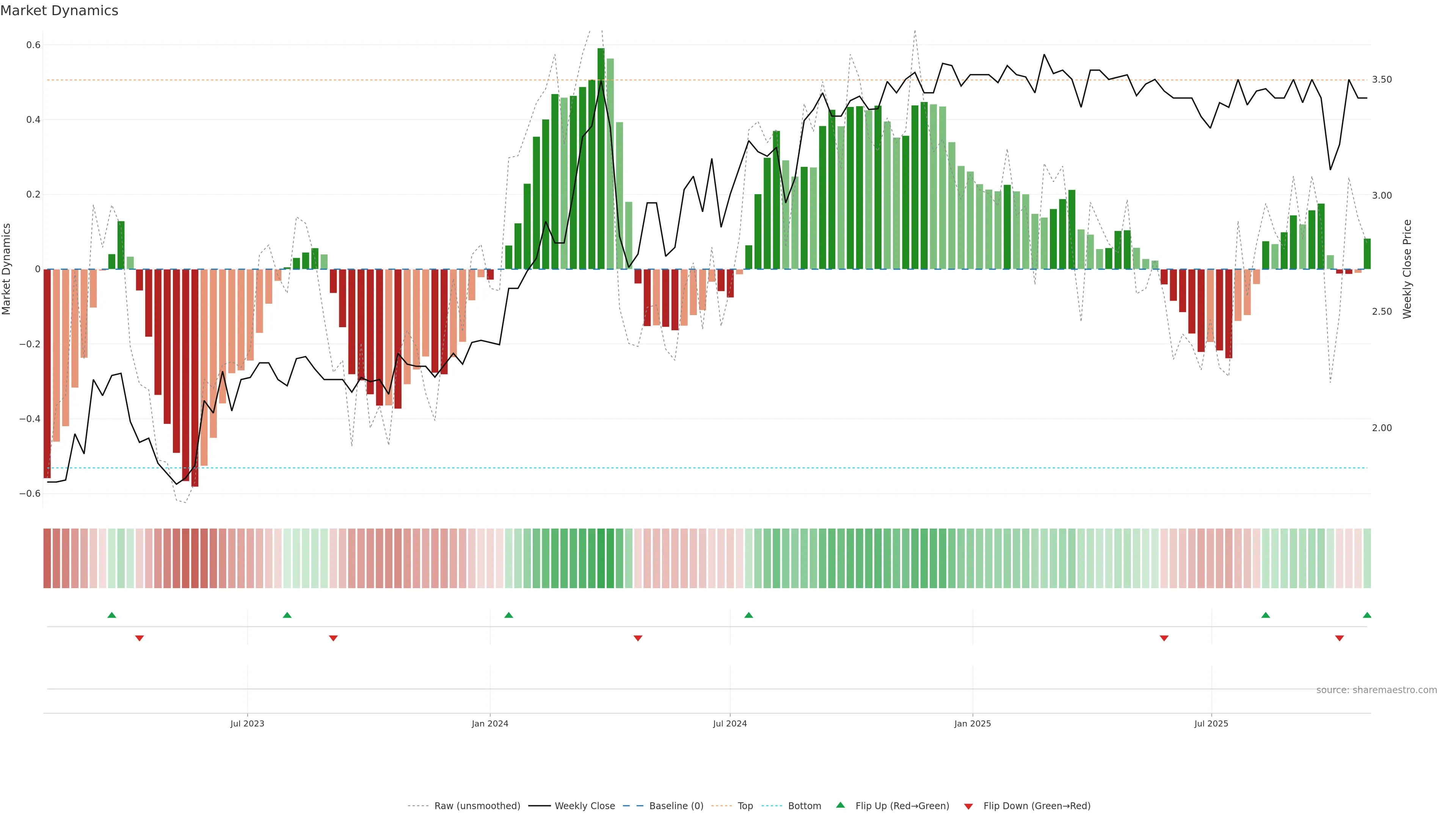Click the last Flip Up triangle at the far right
This screenshot has height=819, width=1456.
1367,615
